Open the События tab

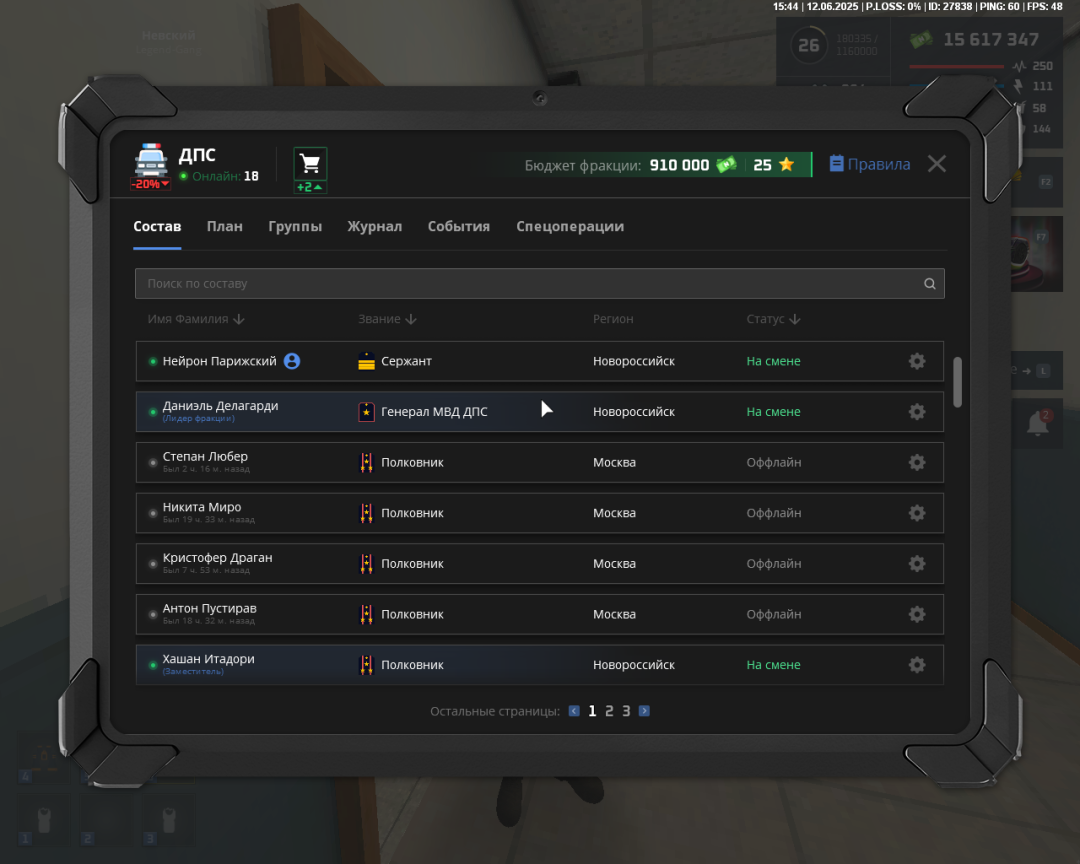click(459, 227)
